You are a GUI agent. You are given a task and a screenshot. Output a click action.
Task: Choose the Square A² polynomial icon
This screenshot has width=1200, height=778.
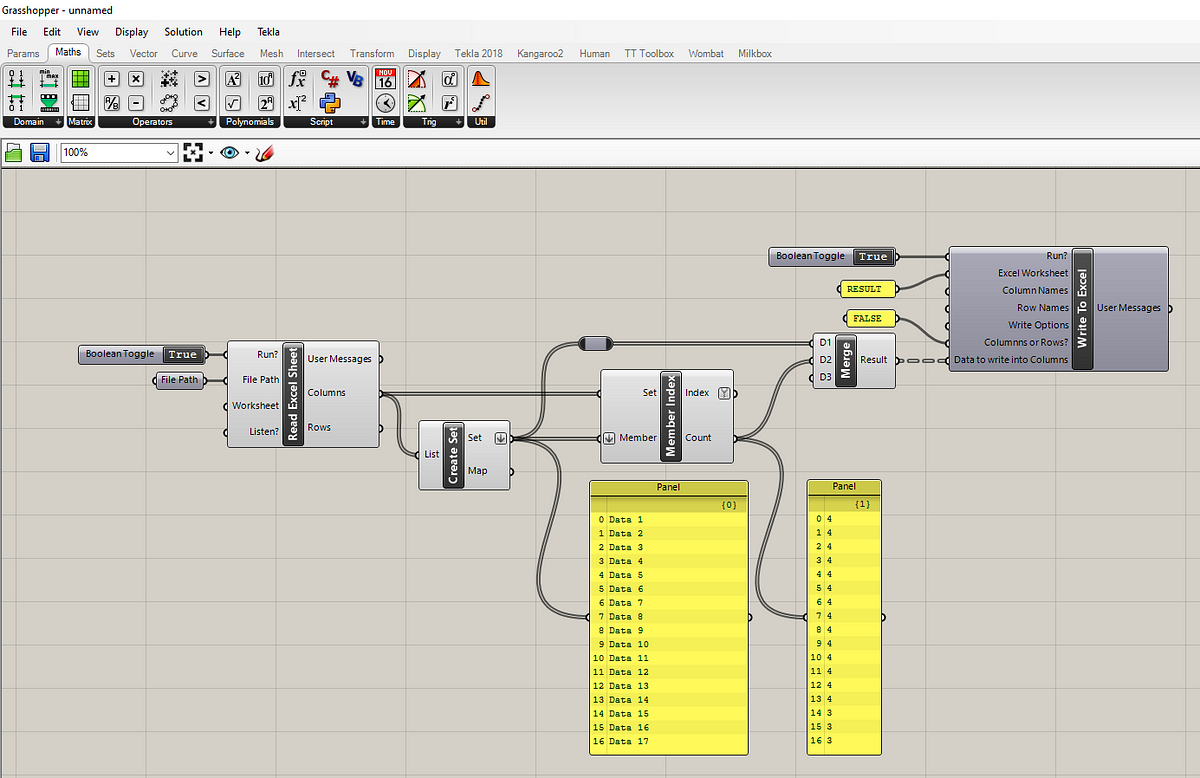[233, 78]
